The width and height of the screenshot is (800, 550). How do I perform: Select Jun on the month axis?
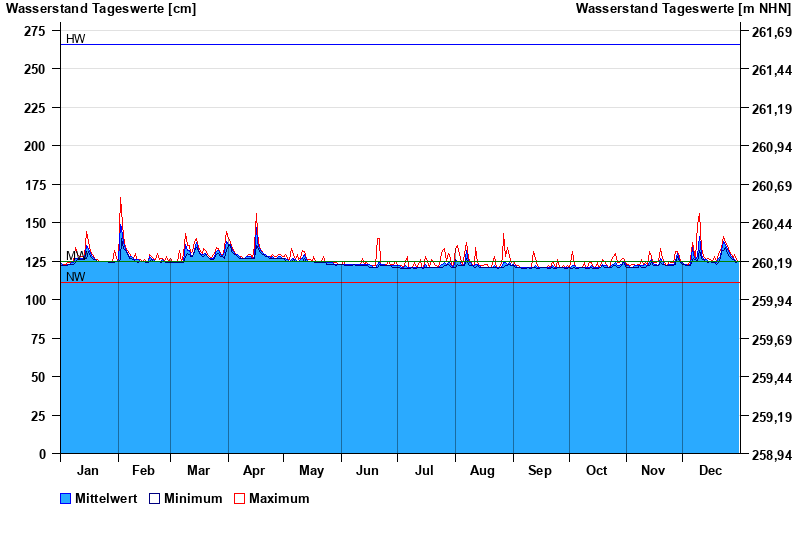tap(367, 471)
